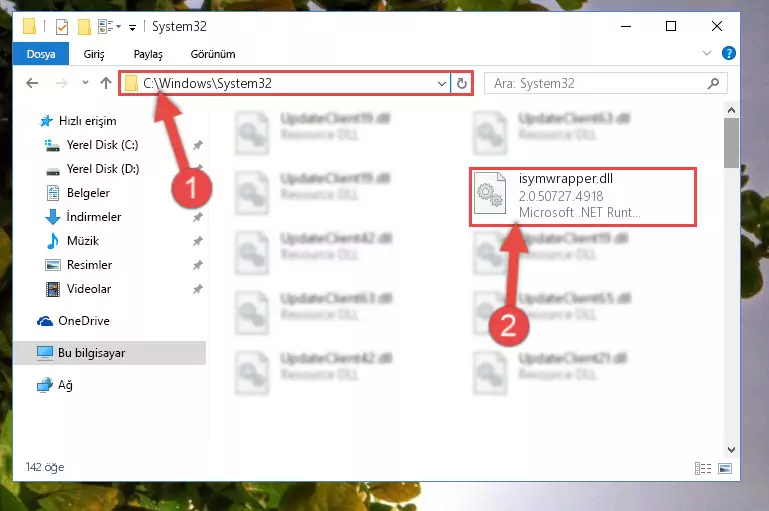Open Yerel Disk (C:) in the sidebar
Screen dimensions: 769x511
[102, 145]
